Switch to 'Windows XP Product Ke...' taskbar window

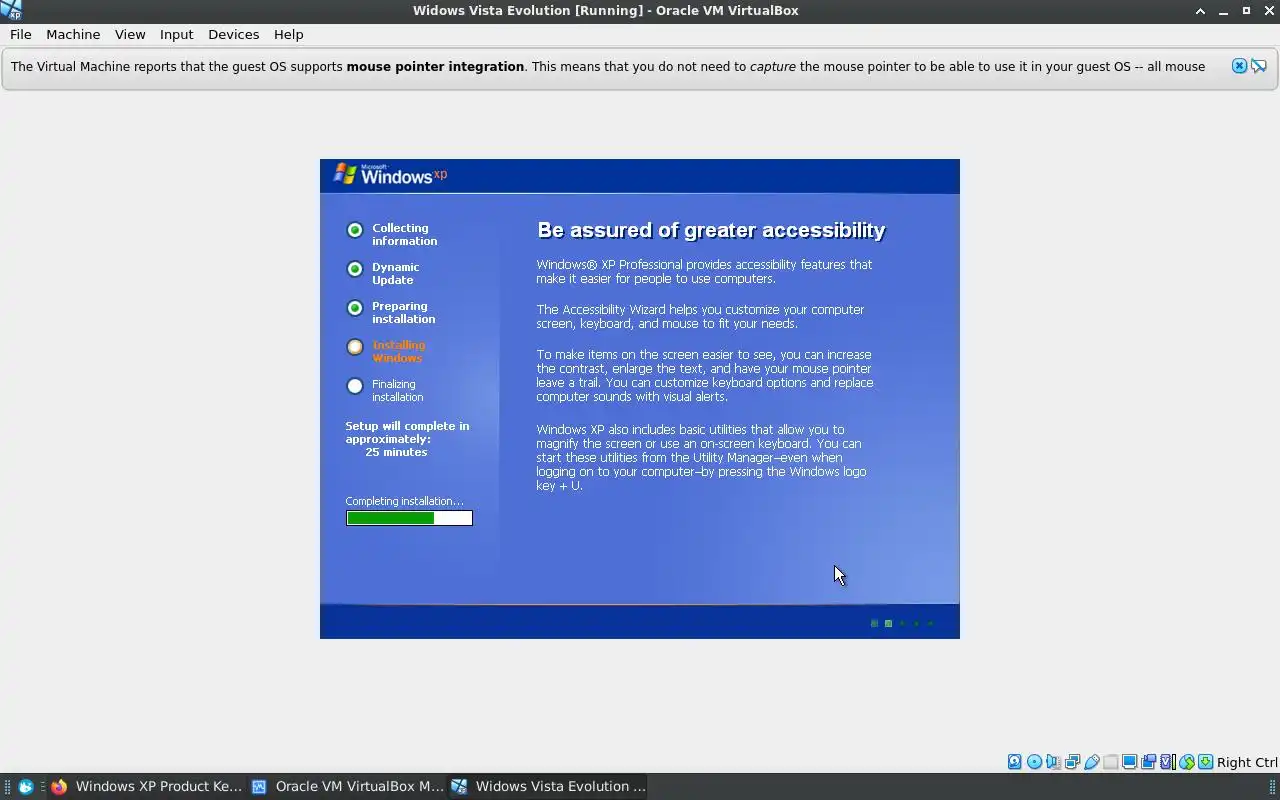[146, 786]
